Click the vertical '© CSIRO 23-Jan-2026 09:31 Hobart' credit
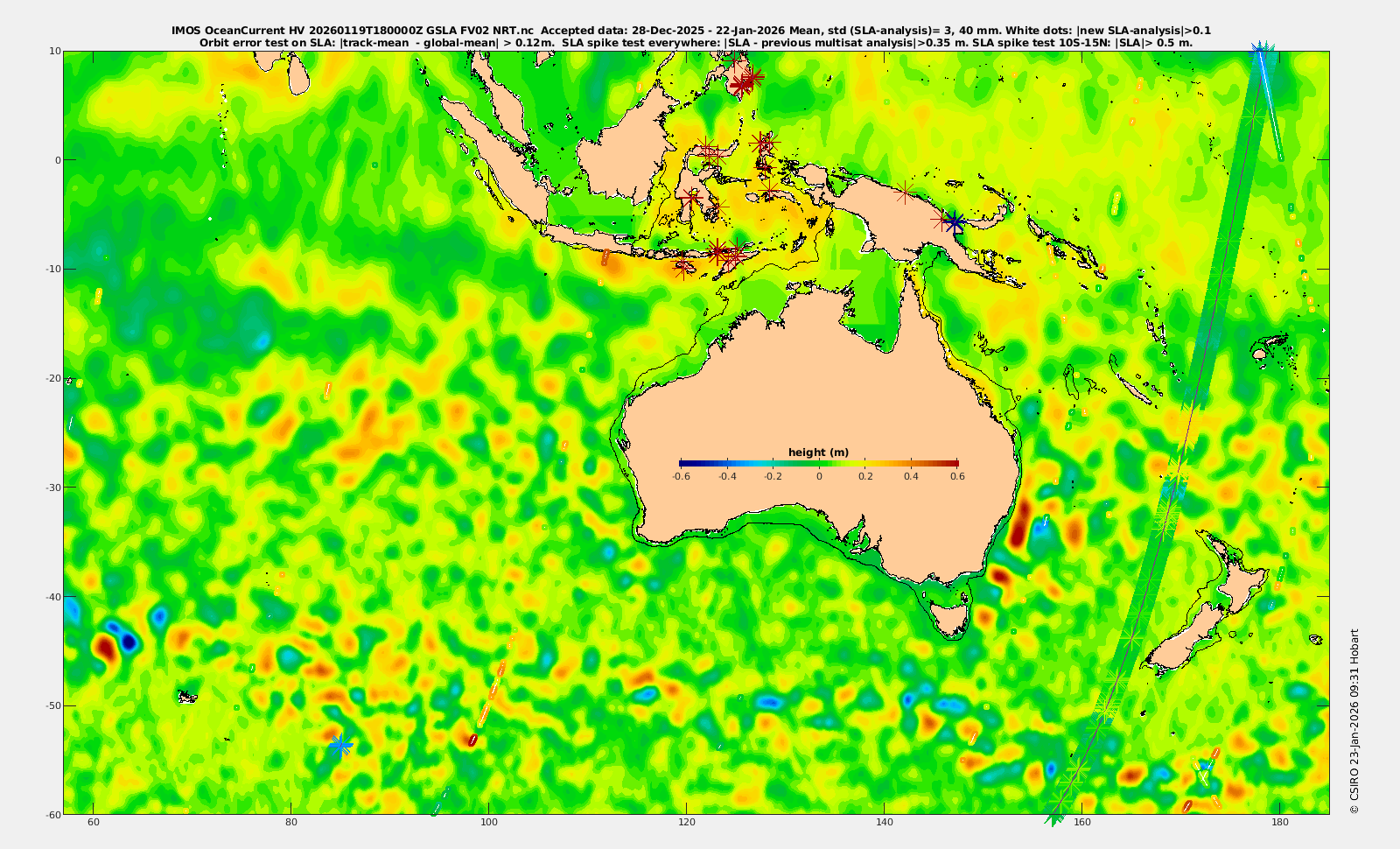This screenshot has width=1400, height=849. pyautogui.click(x=1354, y=721)
